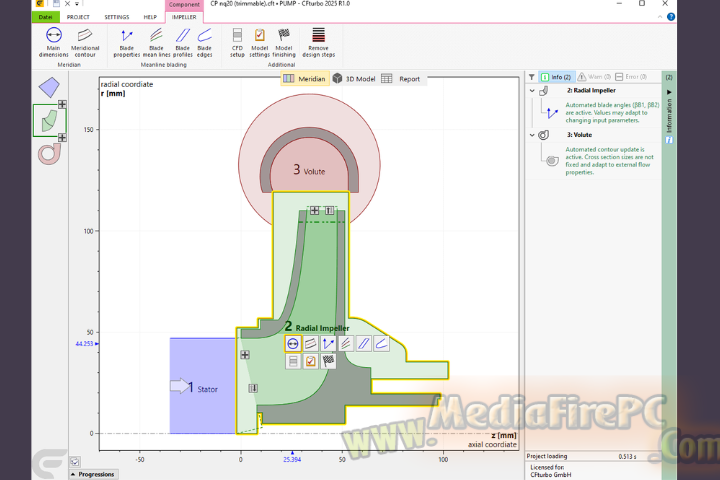
Task: Click Remove design steps ribbon button
Action: (x=318, y=42)
